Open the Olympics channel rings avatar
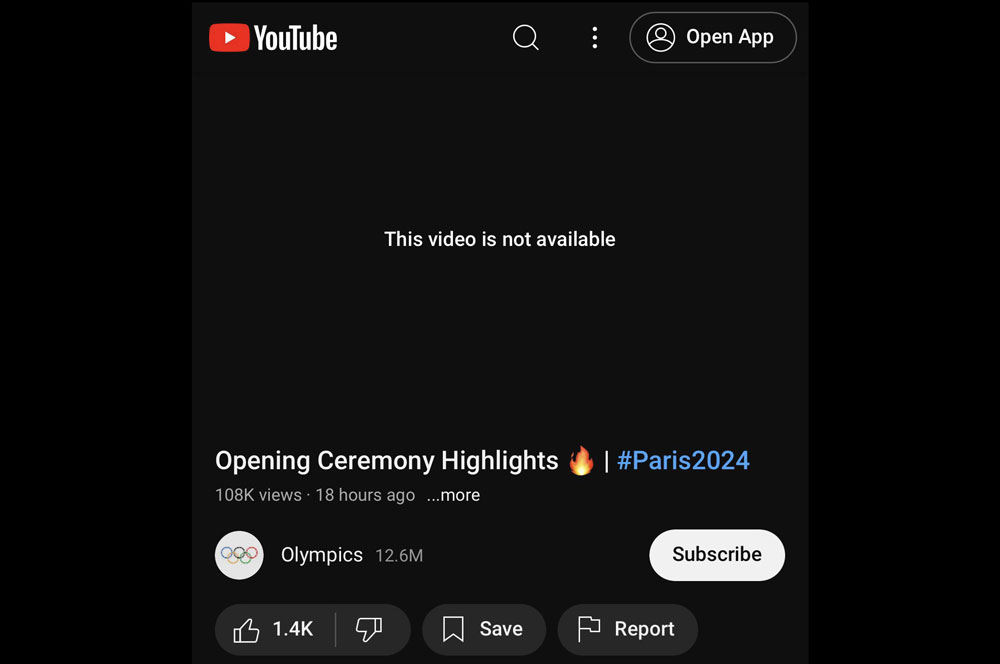This screenshot has height=664, width=1000. point(239,555)
